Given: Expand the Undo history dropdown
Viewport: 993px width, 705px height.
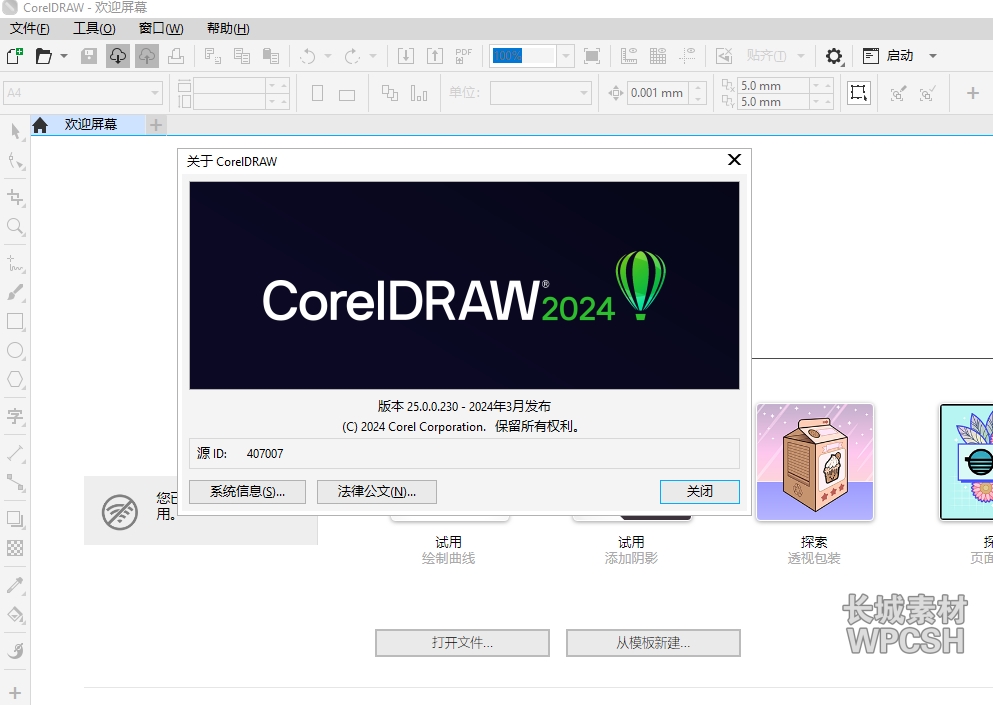Looking at the screenshot, I should point(327,56).
